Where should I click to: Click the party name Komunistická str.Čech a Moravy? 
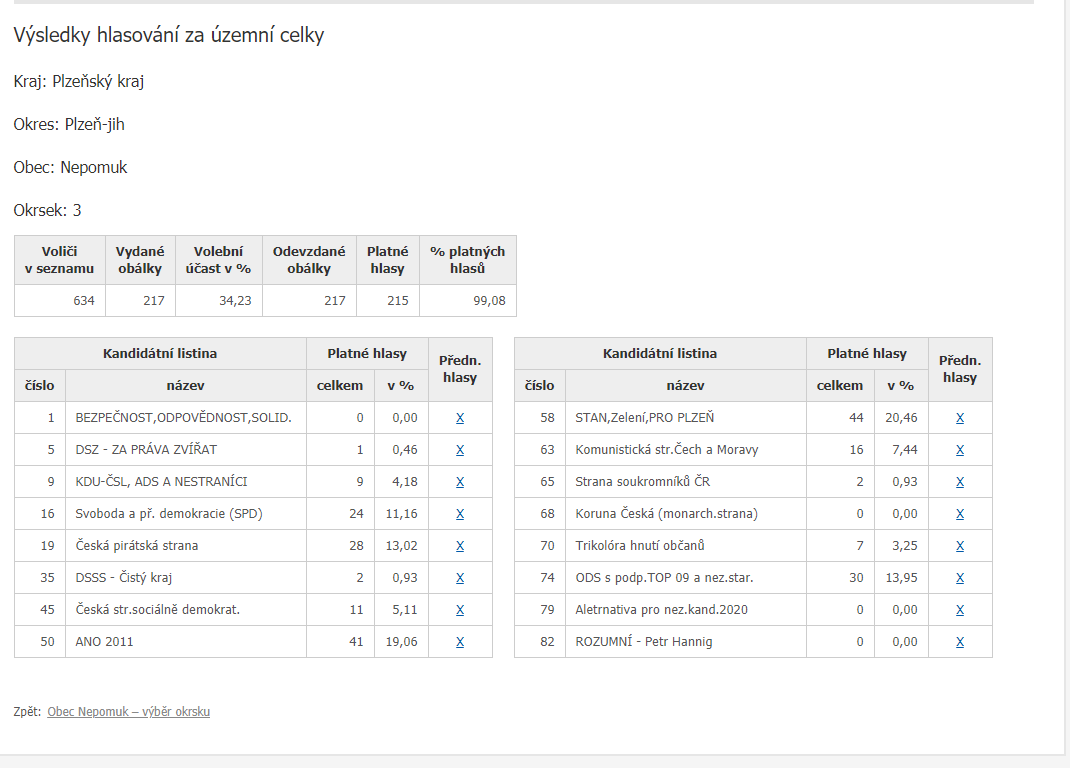coord(667,450)
